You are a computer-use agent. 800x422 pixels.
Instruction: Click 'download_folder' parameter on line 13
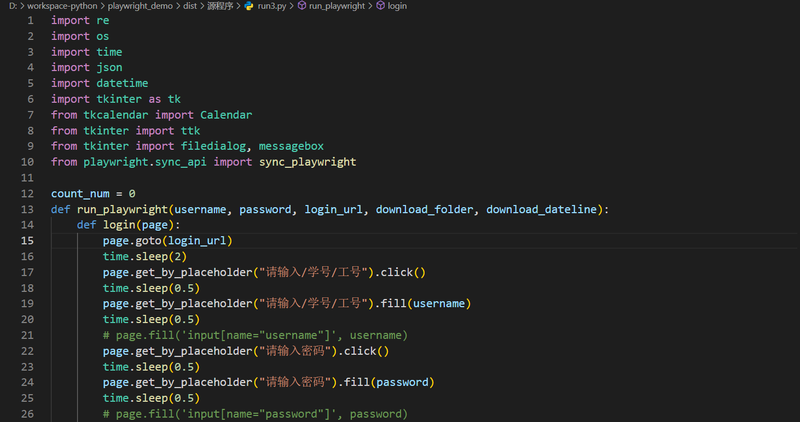[x=424, y=209]
